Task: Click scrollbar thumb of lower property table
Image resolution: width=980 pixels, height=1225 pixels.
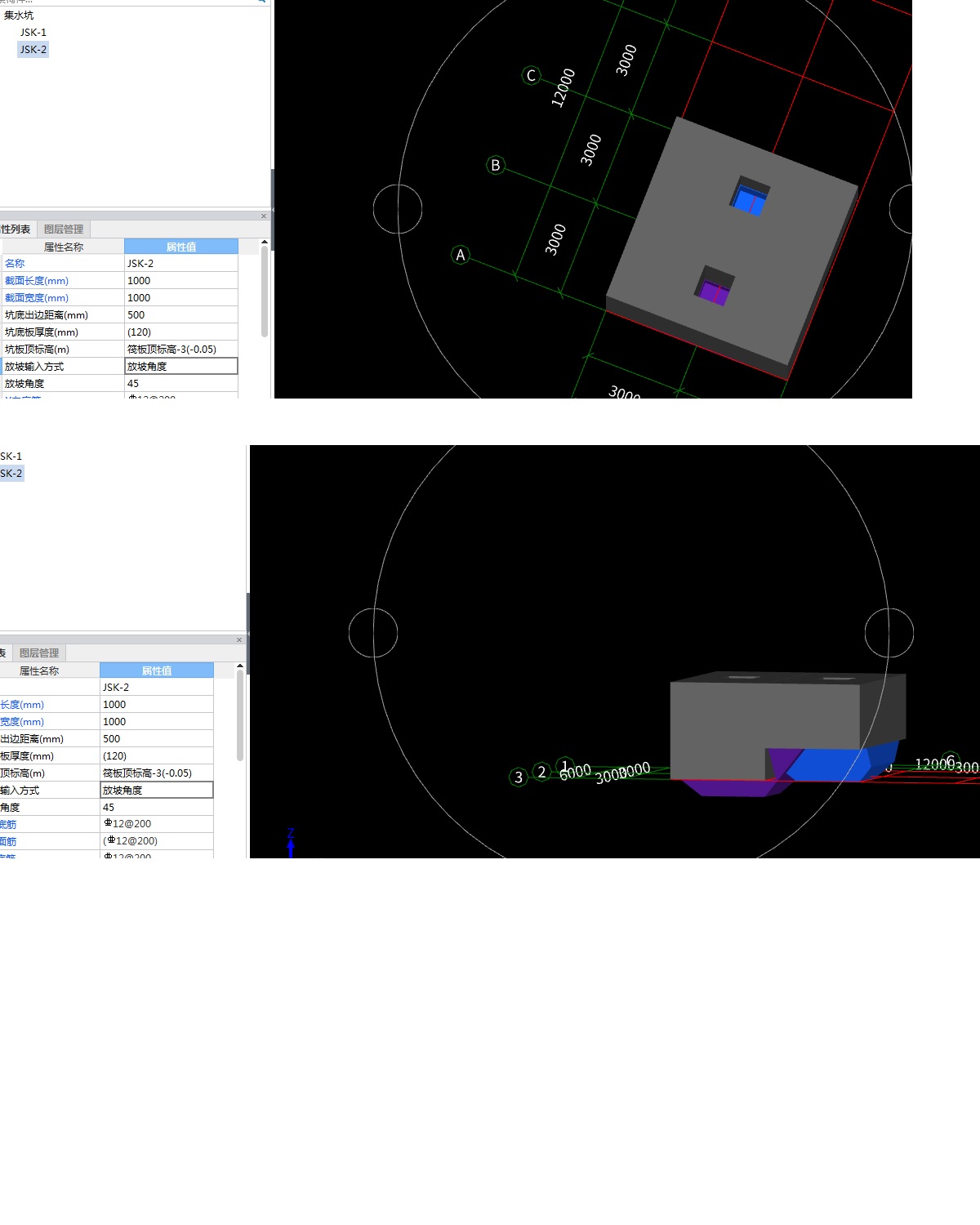Action: (240, 715)
